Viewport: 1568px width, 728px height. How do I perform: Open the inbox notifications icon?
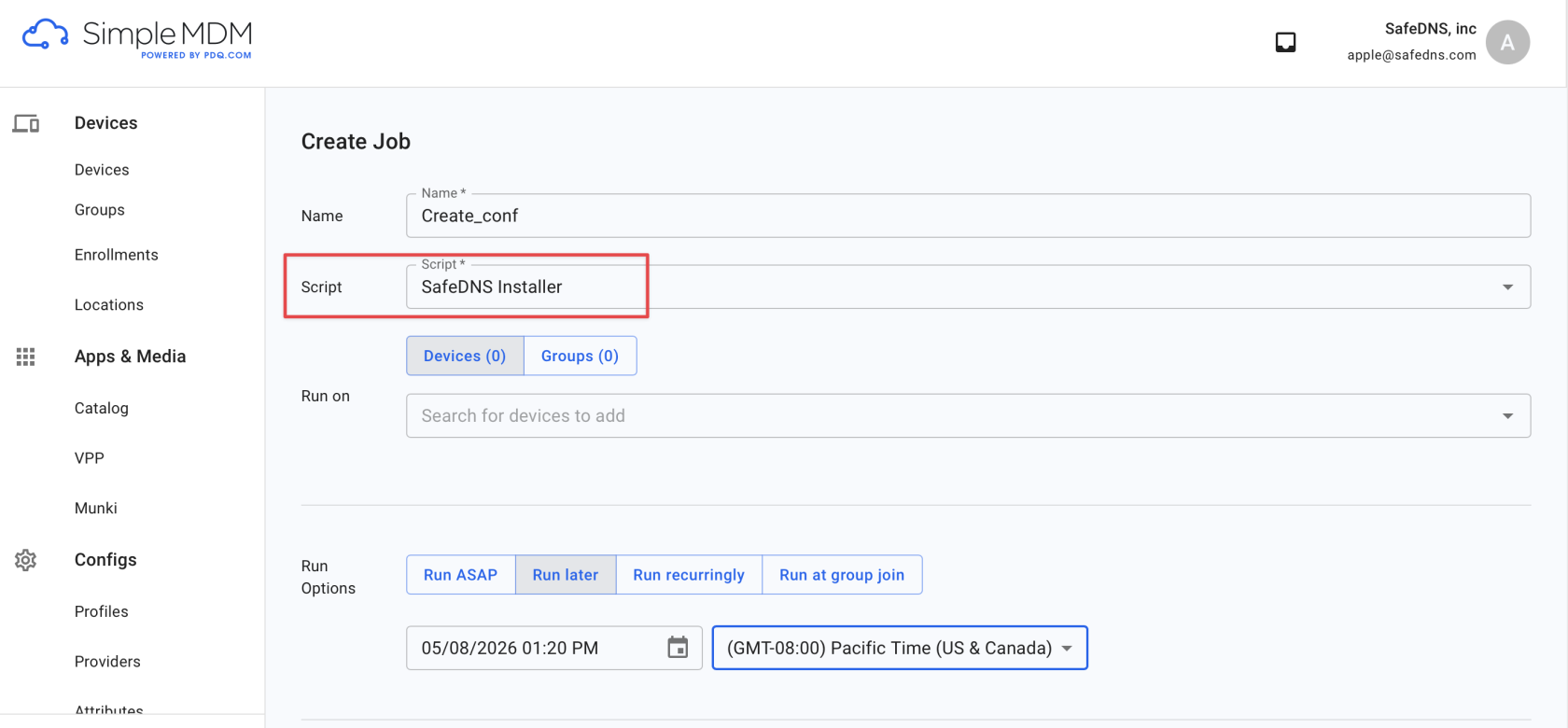pos(1285,42)
